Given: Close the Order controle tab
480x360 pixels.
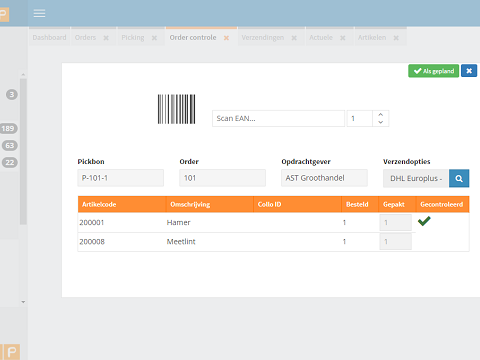Looking at the screenshot, I should click(x=226, y=38).
